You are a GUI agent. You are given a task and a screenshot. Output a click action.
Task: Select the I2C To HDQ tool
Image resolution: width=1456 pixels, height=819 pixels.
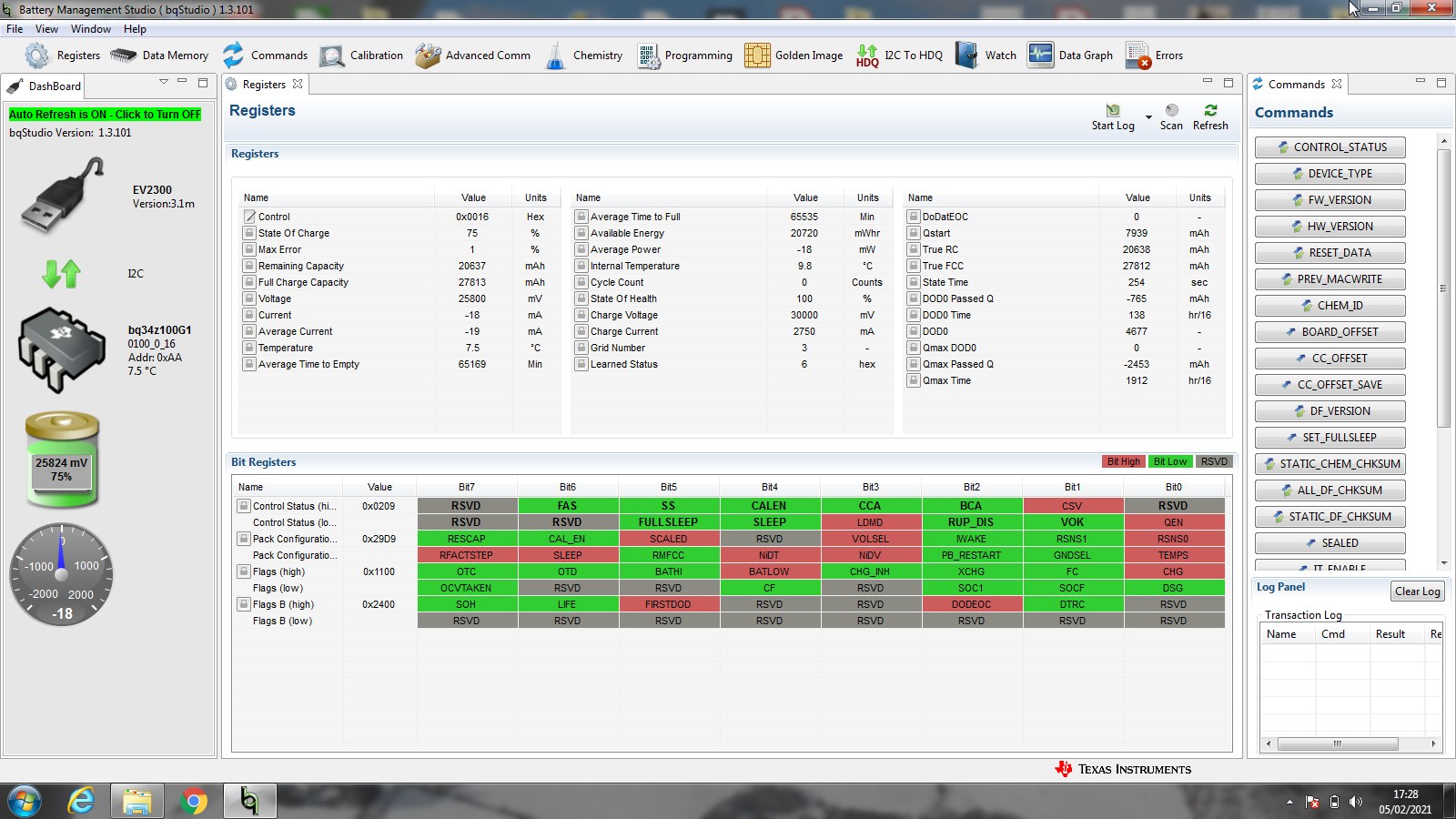pos(899,56)
